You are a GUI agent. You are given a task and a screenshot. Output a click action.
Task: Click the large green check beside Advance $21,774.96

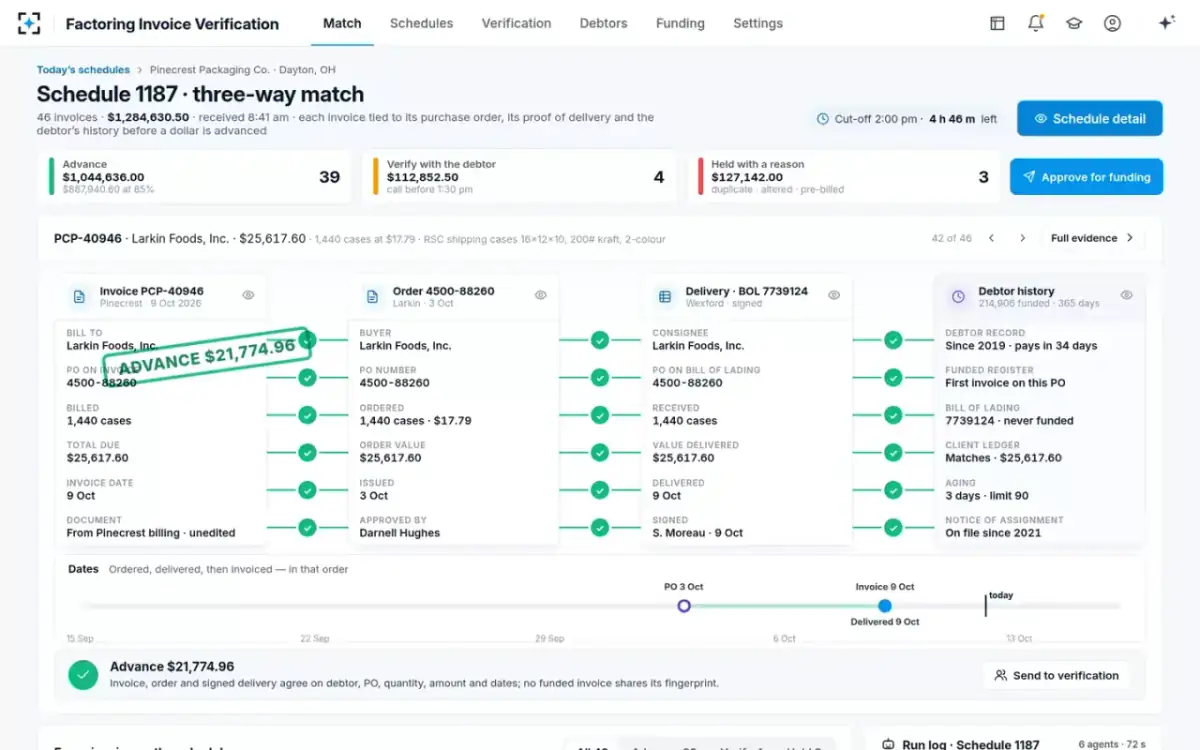coord(83,675)
